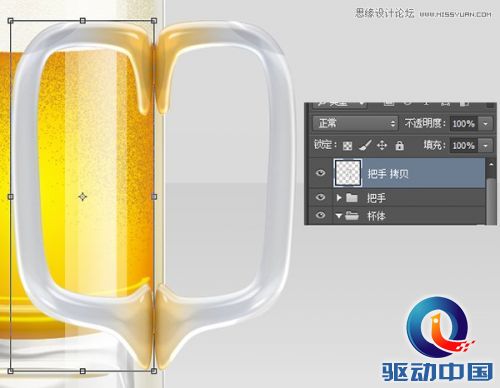
Task: Toggle lock transparent pixels icon
Action: click(x=347, y=146)
